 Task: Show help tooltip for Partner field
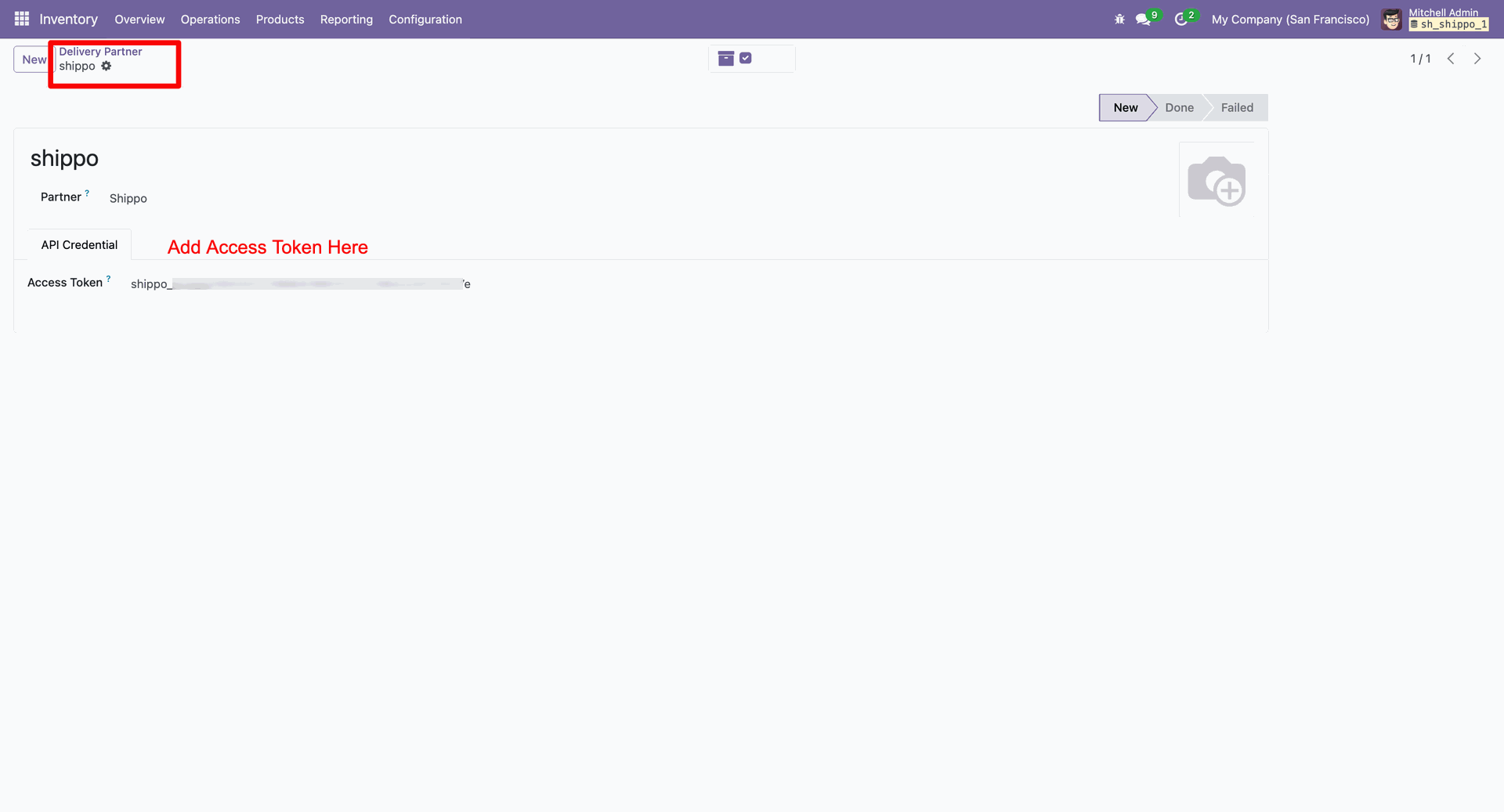pyautogui.click(x=87, y=193)
